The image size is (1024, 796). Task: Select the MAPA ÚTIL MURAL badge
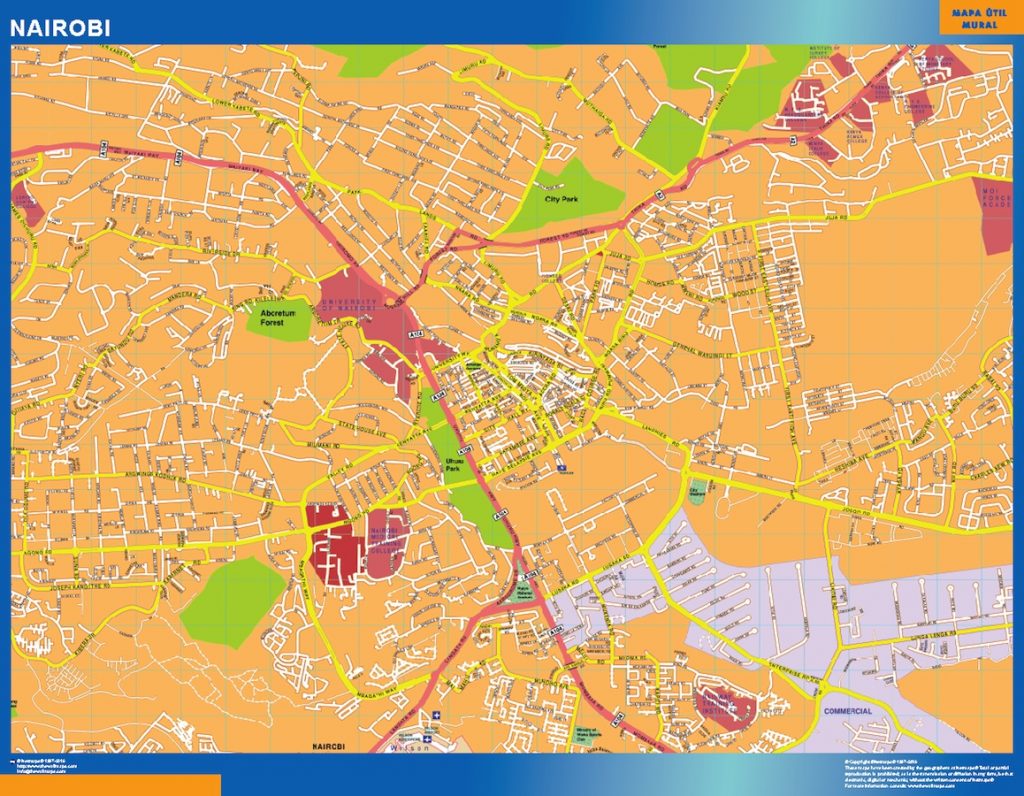tap(977, 17)
